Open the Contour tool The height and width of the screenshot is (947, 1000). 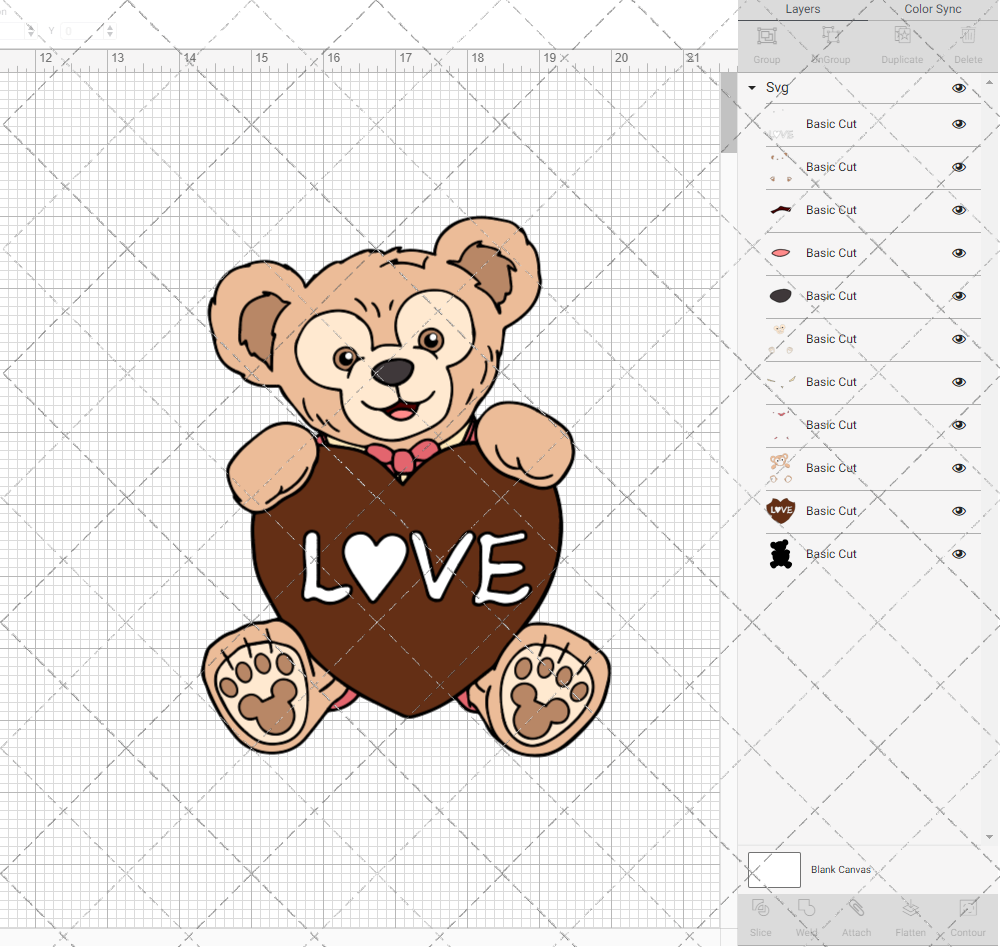point(968,908)
